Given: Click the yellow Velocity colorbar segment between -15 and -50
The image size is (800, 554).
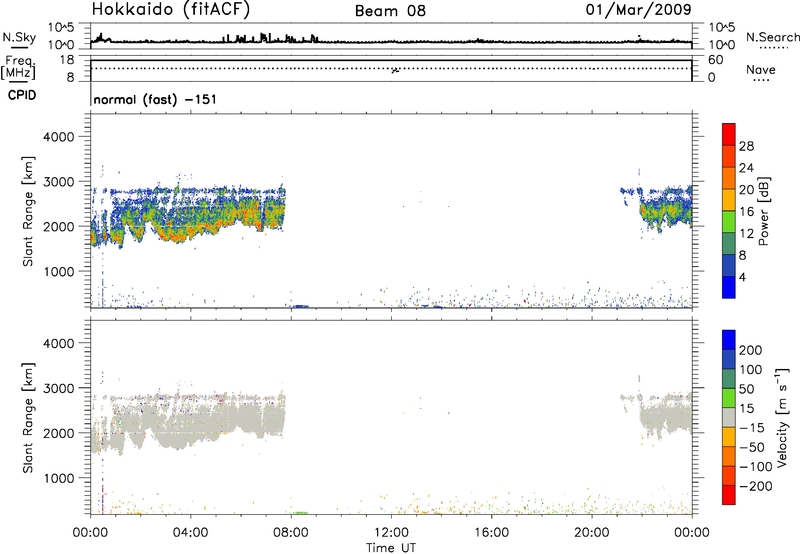Looking at the screenshot, I should (x=729, y=437).
